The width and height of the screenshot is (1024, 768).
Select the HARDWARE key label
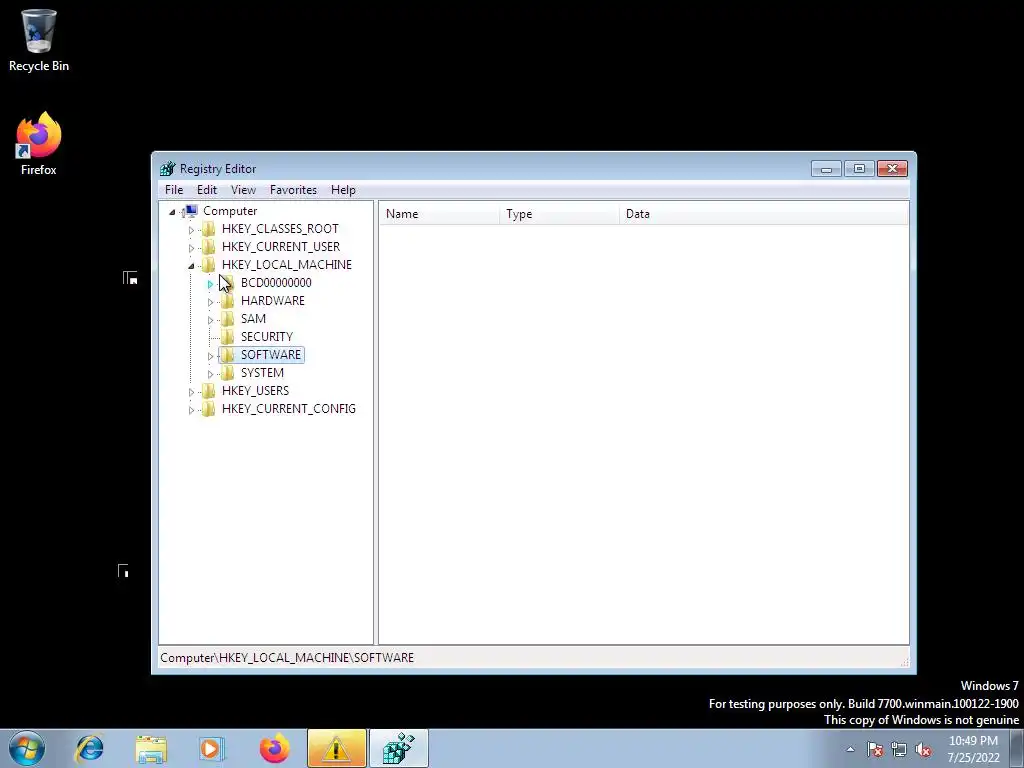tap(273, 300)
